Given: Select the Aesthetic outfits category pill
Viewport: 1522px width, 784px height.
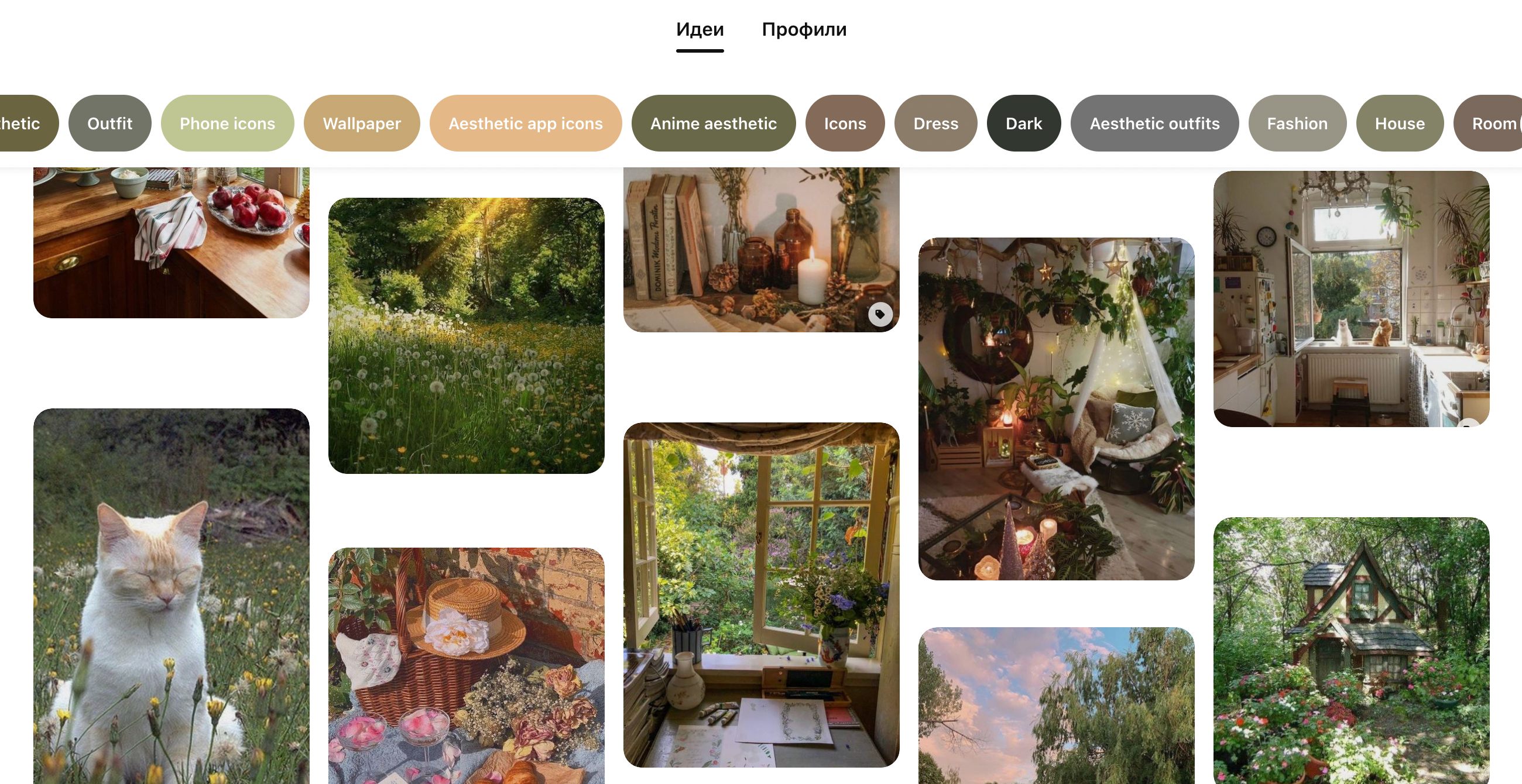Looking at the screenshot, I should (1154, 122).
